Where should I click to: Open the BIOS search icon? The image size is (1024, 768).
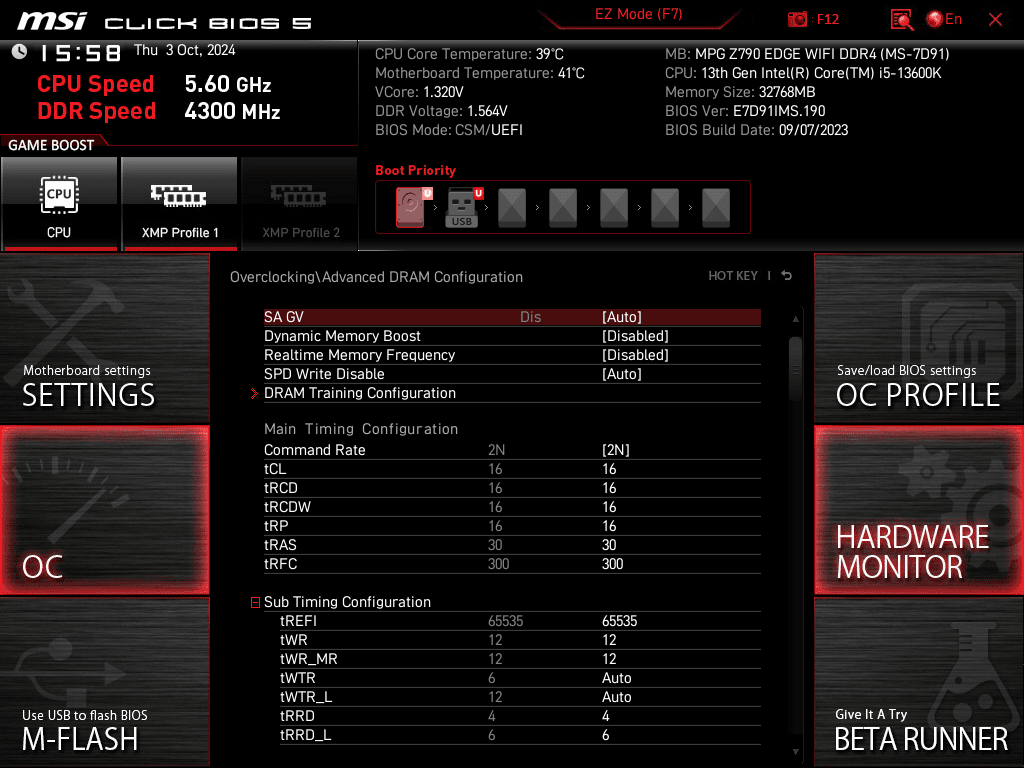pos(902,20)
